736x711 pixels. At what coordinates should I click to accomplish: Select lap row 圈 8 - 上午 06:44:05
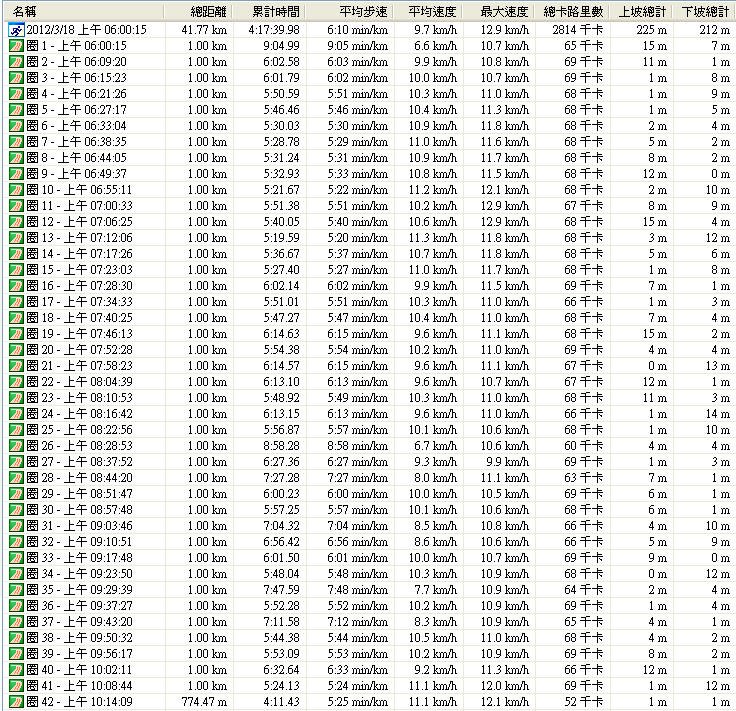(x=370, y=159)
